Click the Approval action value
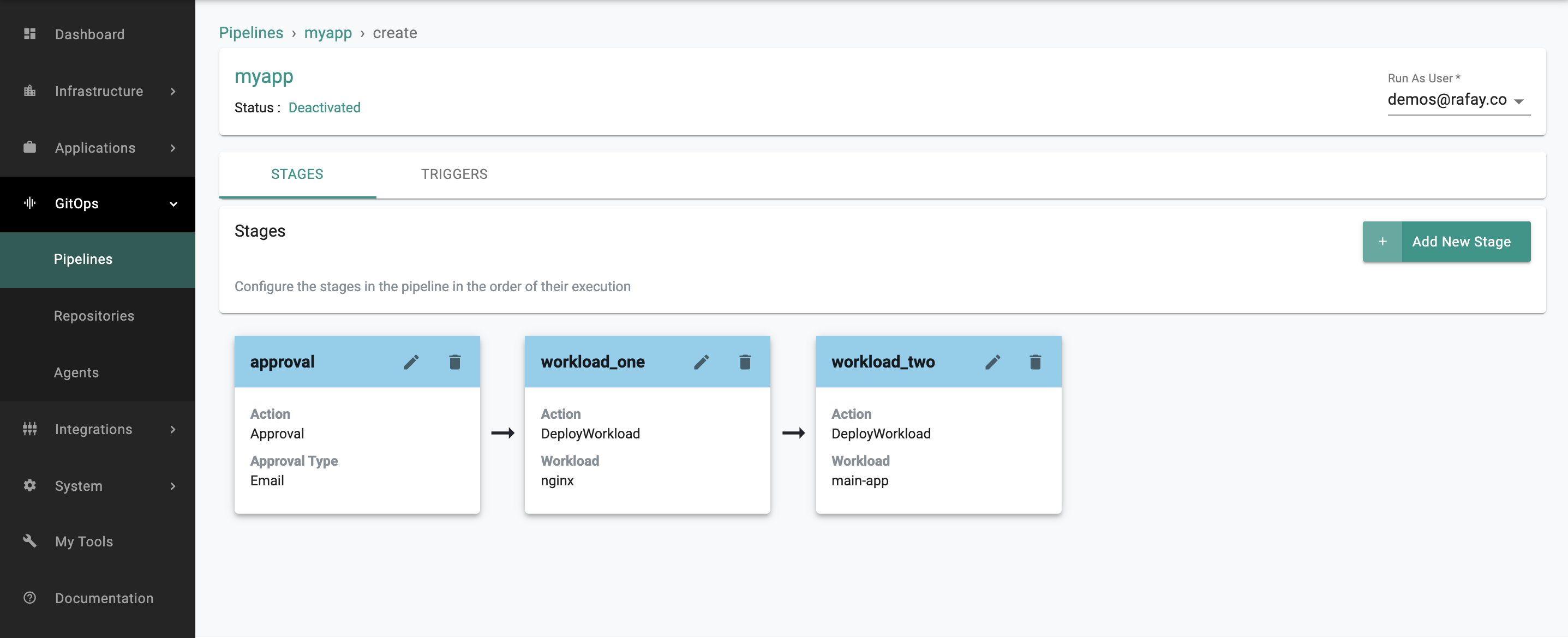 (277, 434)
